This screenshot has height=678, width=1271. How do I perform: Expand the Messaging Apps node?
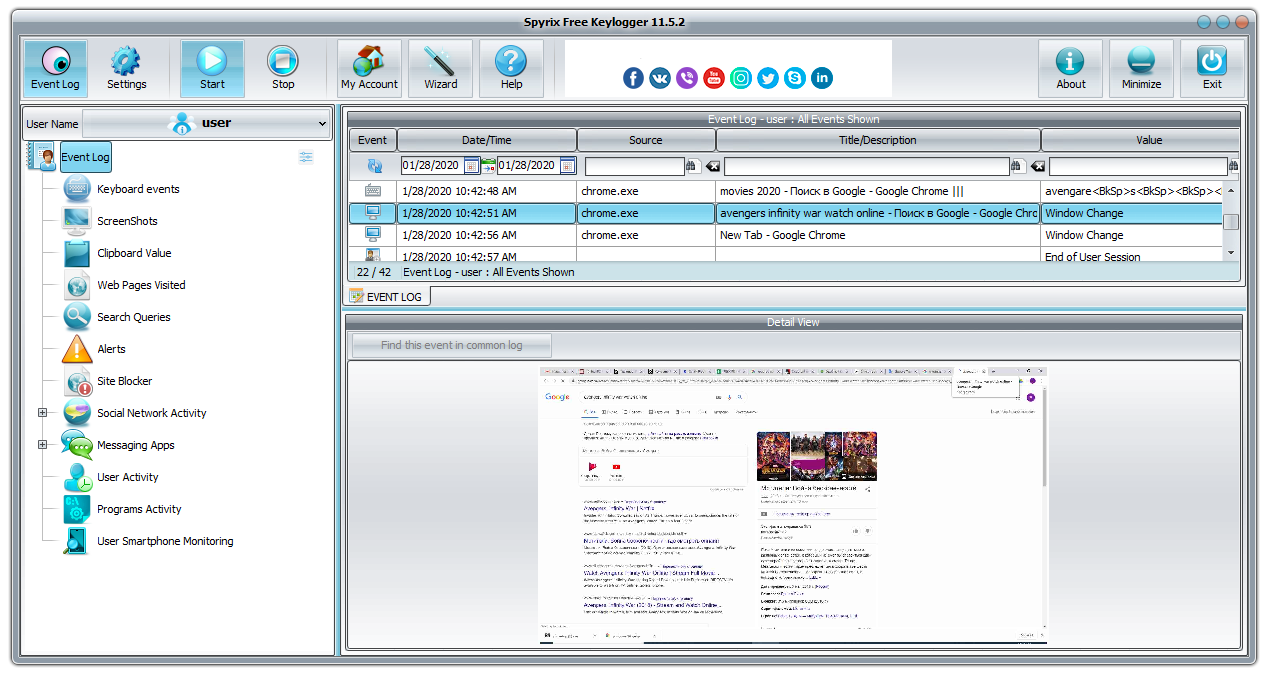(x=42, y=445)
